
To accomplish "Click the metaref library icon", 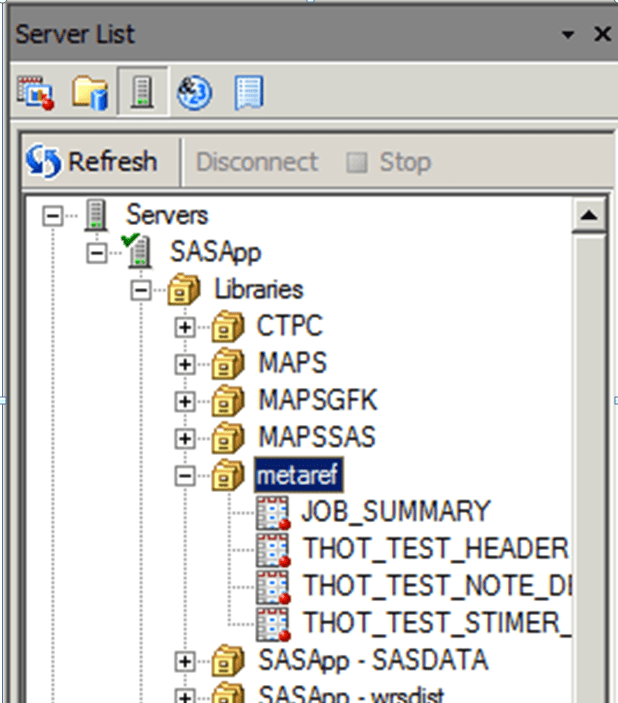I will click(x=228, y=475).
